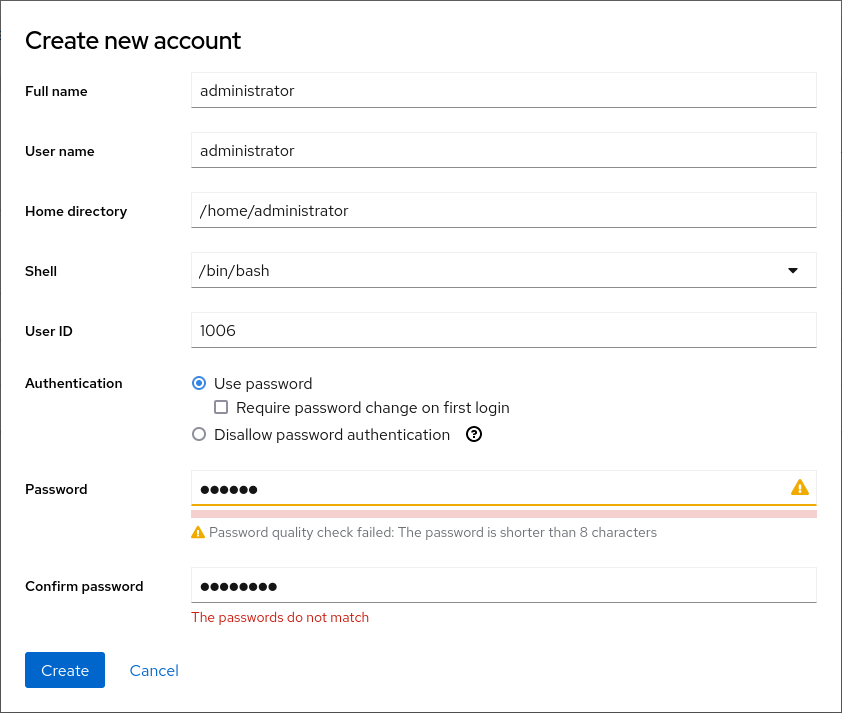This screenshot has height=713, width=842.
Task: Click the Authentication label text
Action: point(74,384)
